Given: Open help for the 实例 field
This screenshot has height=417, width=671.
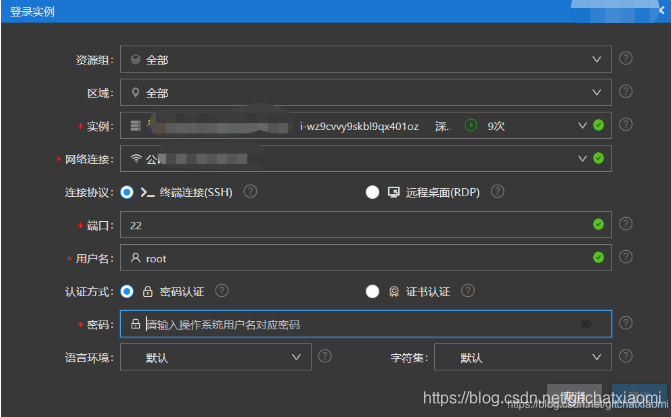Looking at the screenshot, I should [x=626, y=125].
